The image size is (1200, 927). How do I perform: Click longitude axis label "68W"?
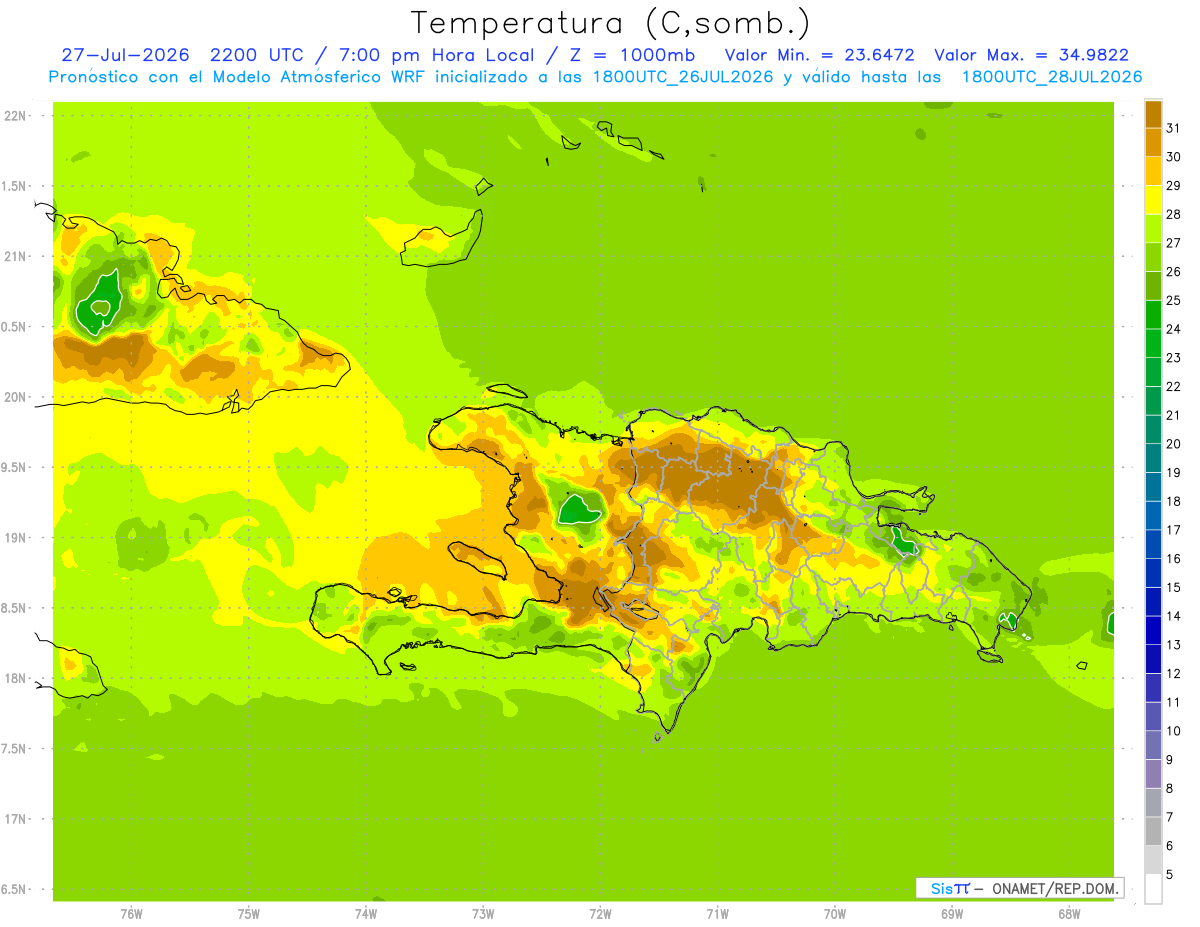pyautogui.click(x=1068, y=914)
